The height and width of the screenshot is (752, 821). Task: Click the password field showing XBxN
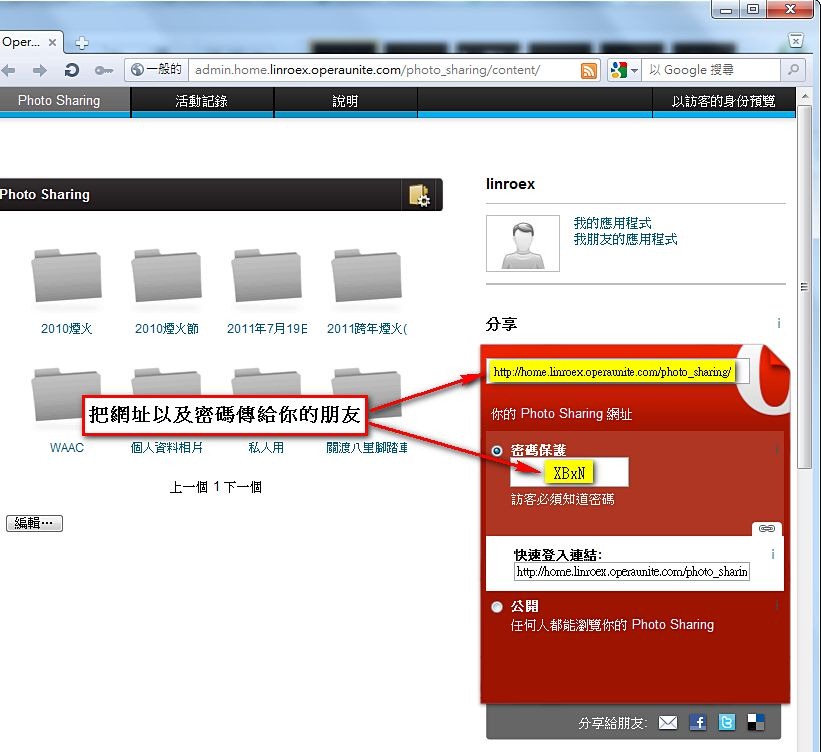(x=569, y=473)
